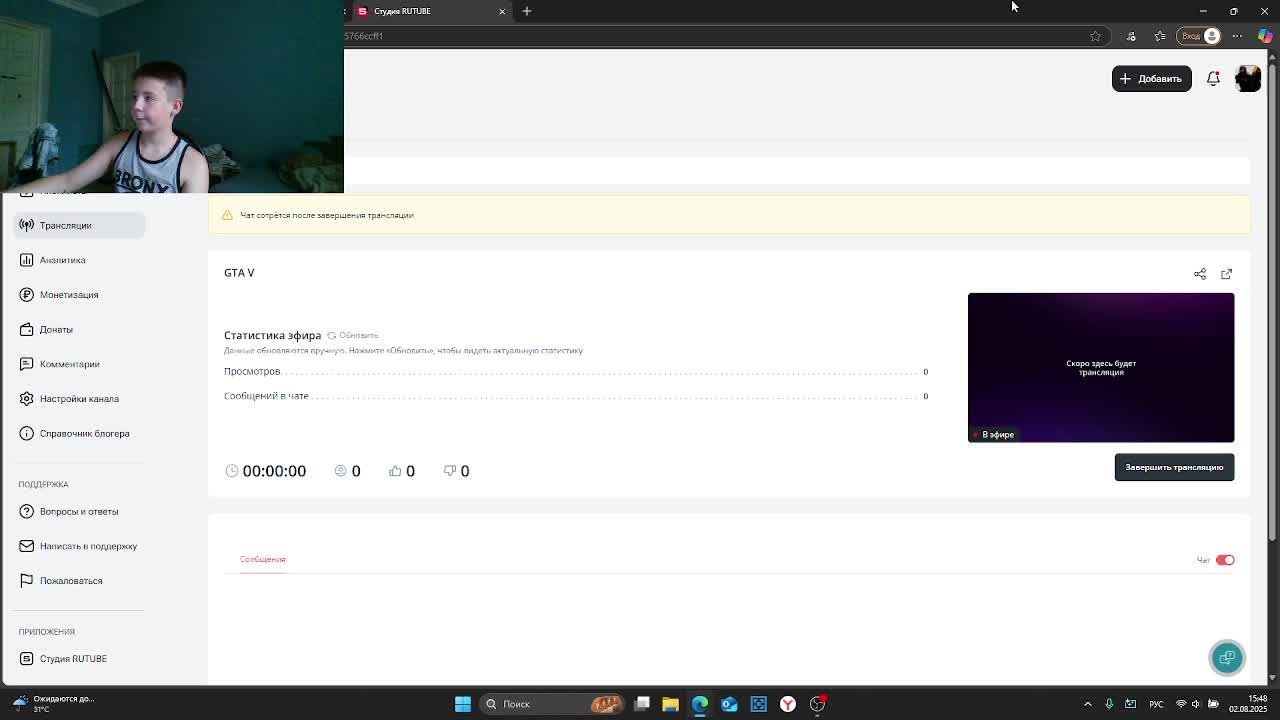Screen dimensions: 1280x720
Task: Launch the Copilot icon in browser
Action: tap(1265, 36)
